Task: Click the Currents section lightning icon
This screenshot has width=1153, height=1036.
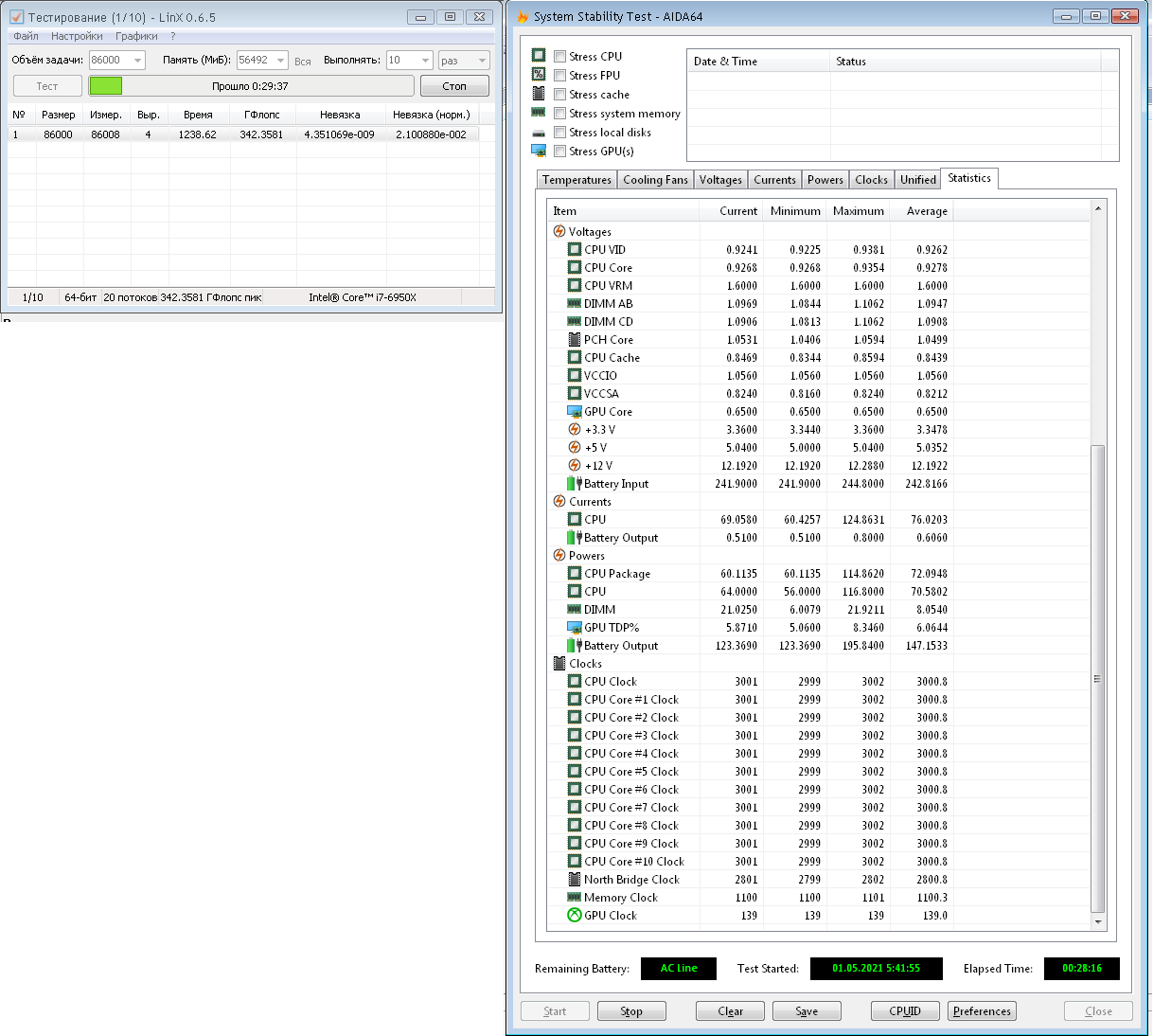Action: (559, 501)
